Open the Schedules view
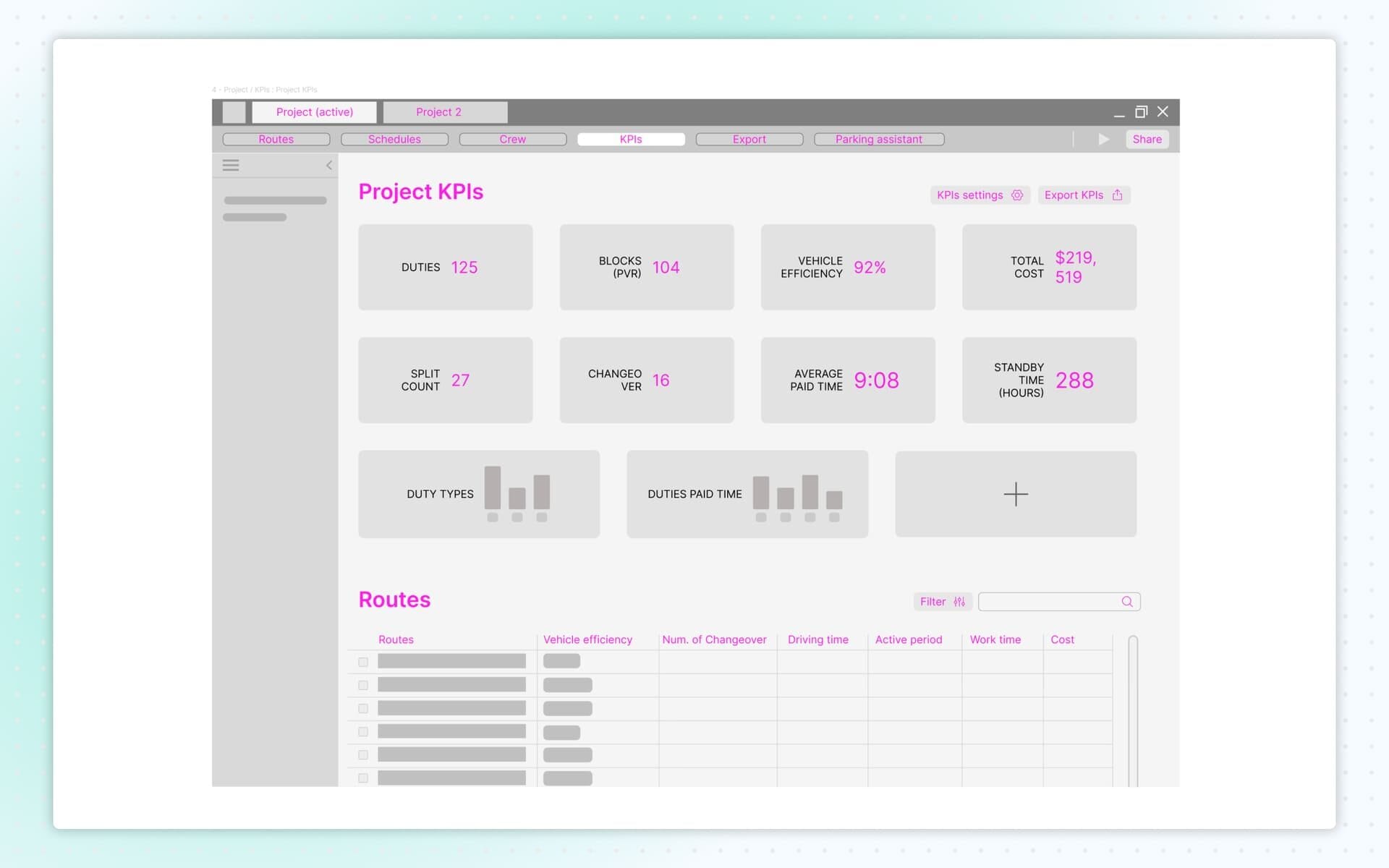This screenshot has width=1389, height=868. coord(394,139)
